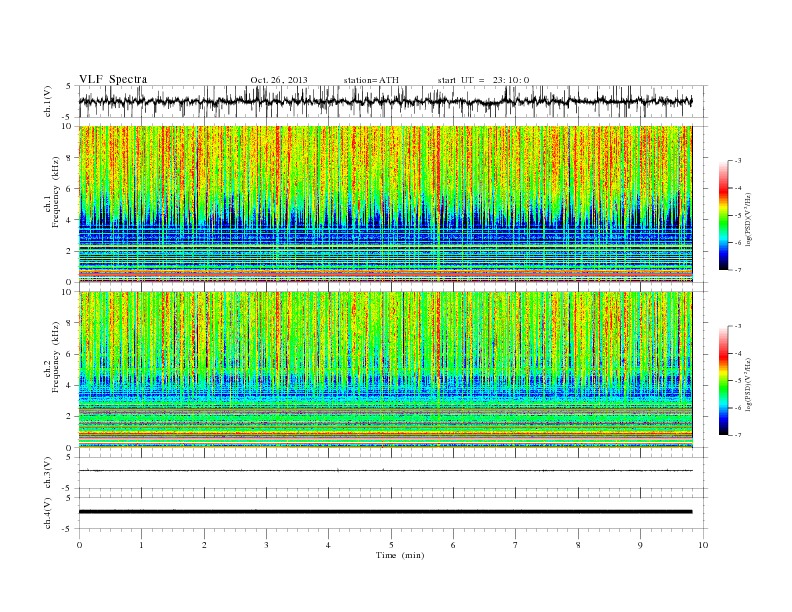Click time axis tick label "4"

[328, 545]
